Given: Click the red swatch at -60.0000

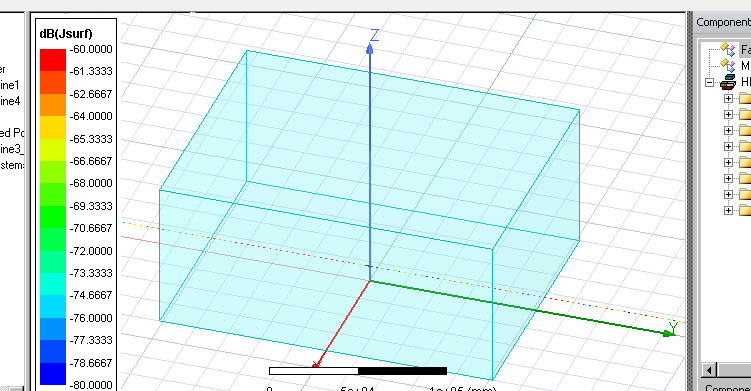Looking at the screenshot, I should (53, 60).
